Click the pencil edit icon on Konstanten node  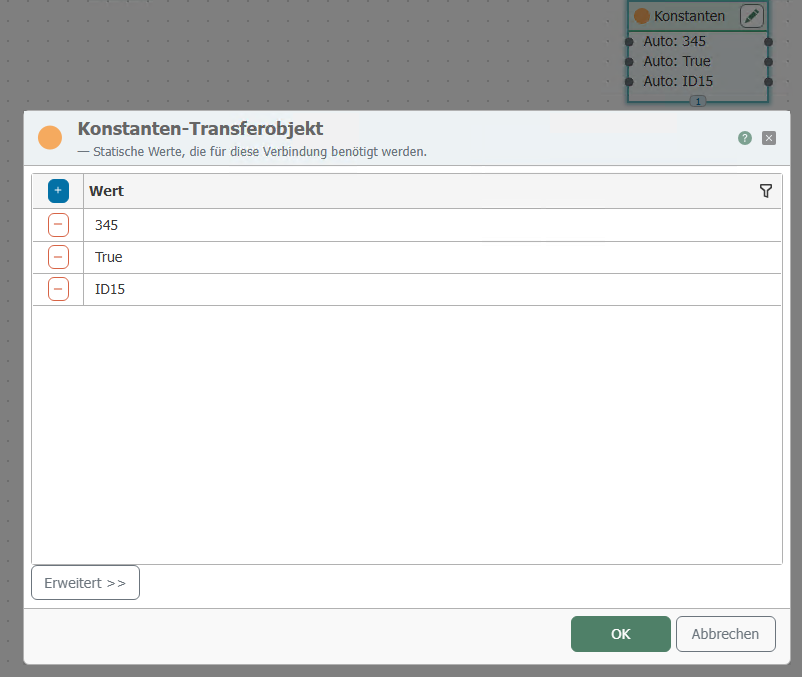[751, 16]
